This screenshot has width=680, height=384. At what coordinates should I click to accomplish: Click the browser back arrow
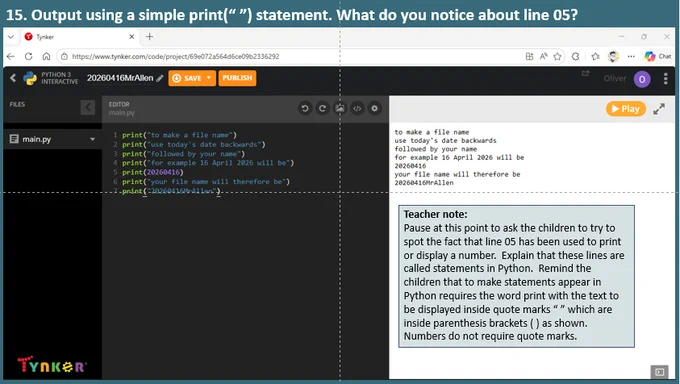pos(11,56)
